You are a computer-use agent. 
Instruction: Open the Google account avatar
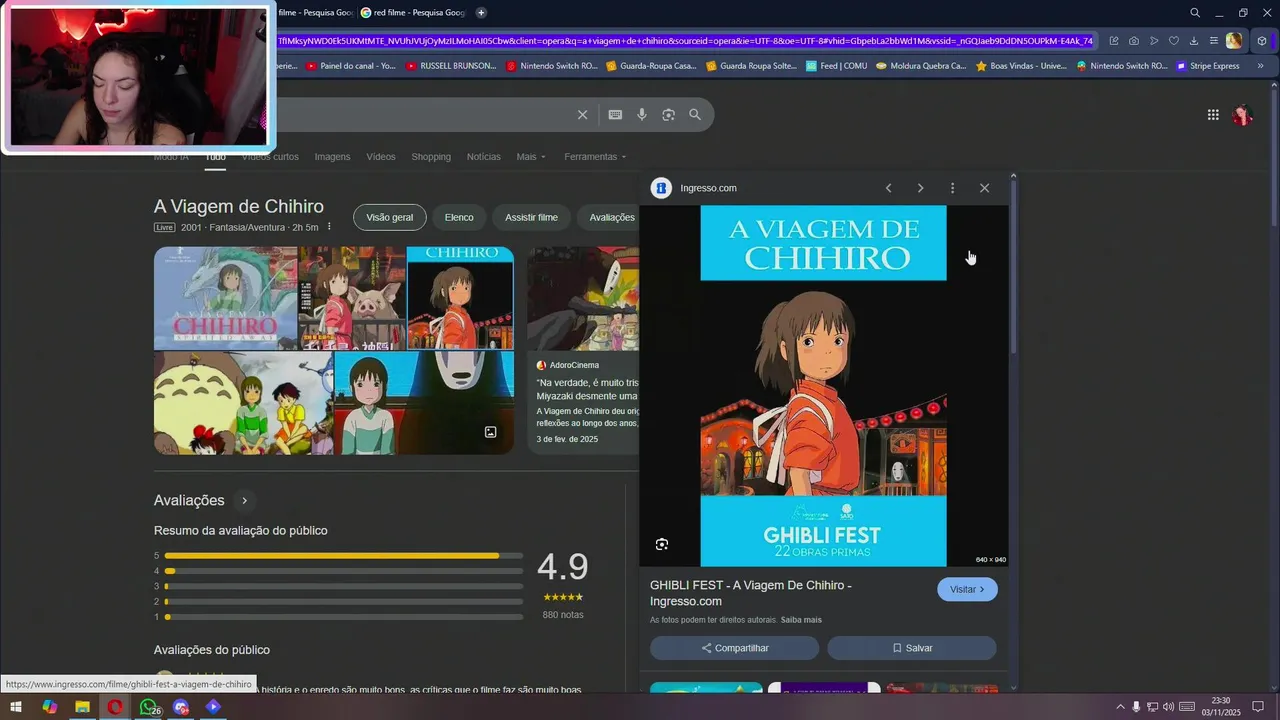point(1242,115)
